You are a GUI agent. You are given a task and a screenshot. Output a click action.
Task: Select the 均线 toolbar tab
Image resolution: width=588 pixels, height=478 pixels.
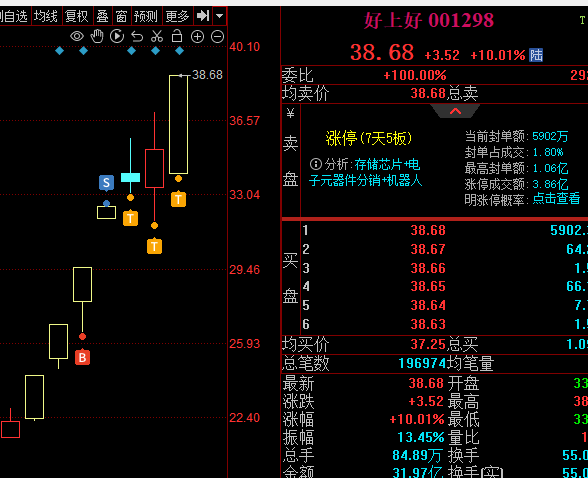[x=46, y=16]
